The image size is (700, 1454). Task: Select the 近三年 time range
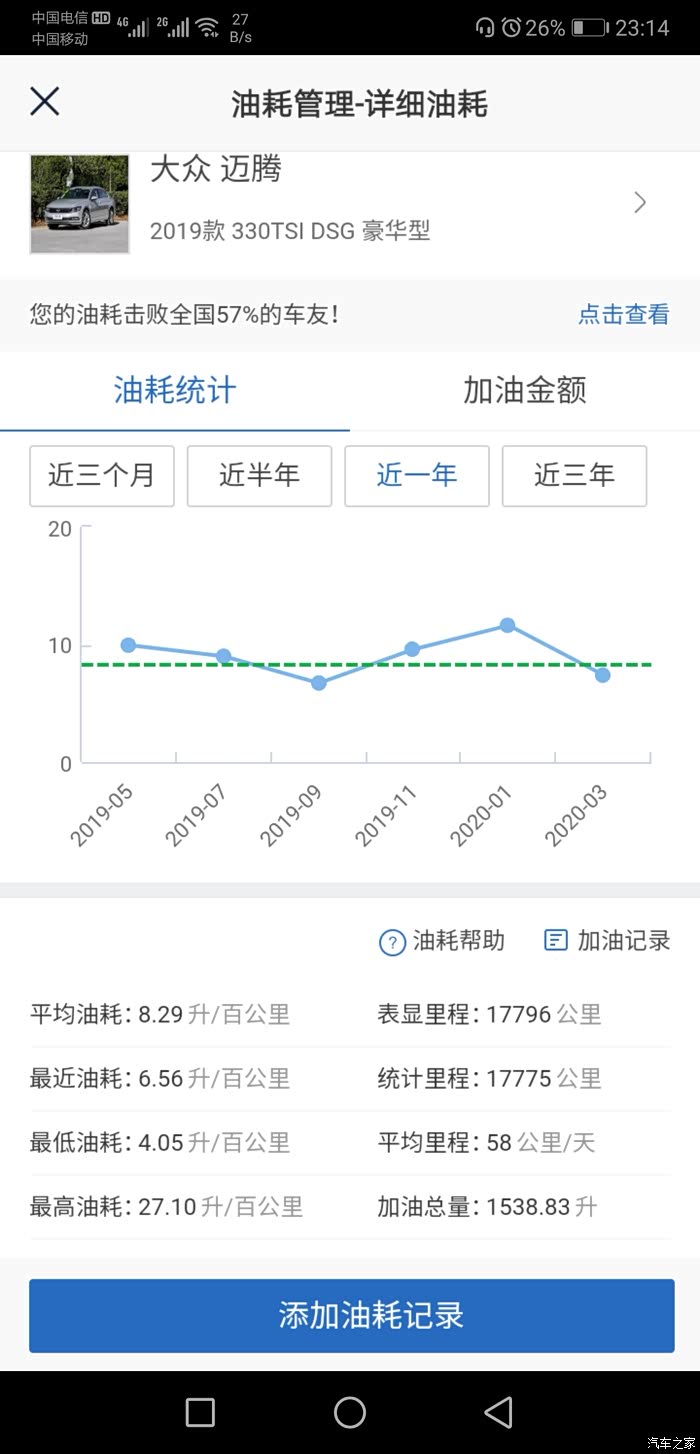click(x=574, y=476)
